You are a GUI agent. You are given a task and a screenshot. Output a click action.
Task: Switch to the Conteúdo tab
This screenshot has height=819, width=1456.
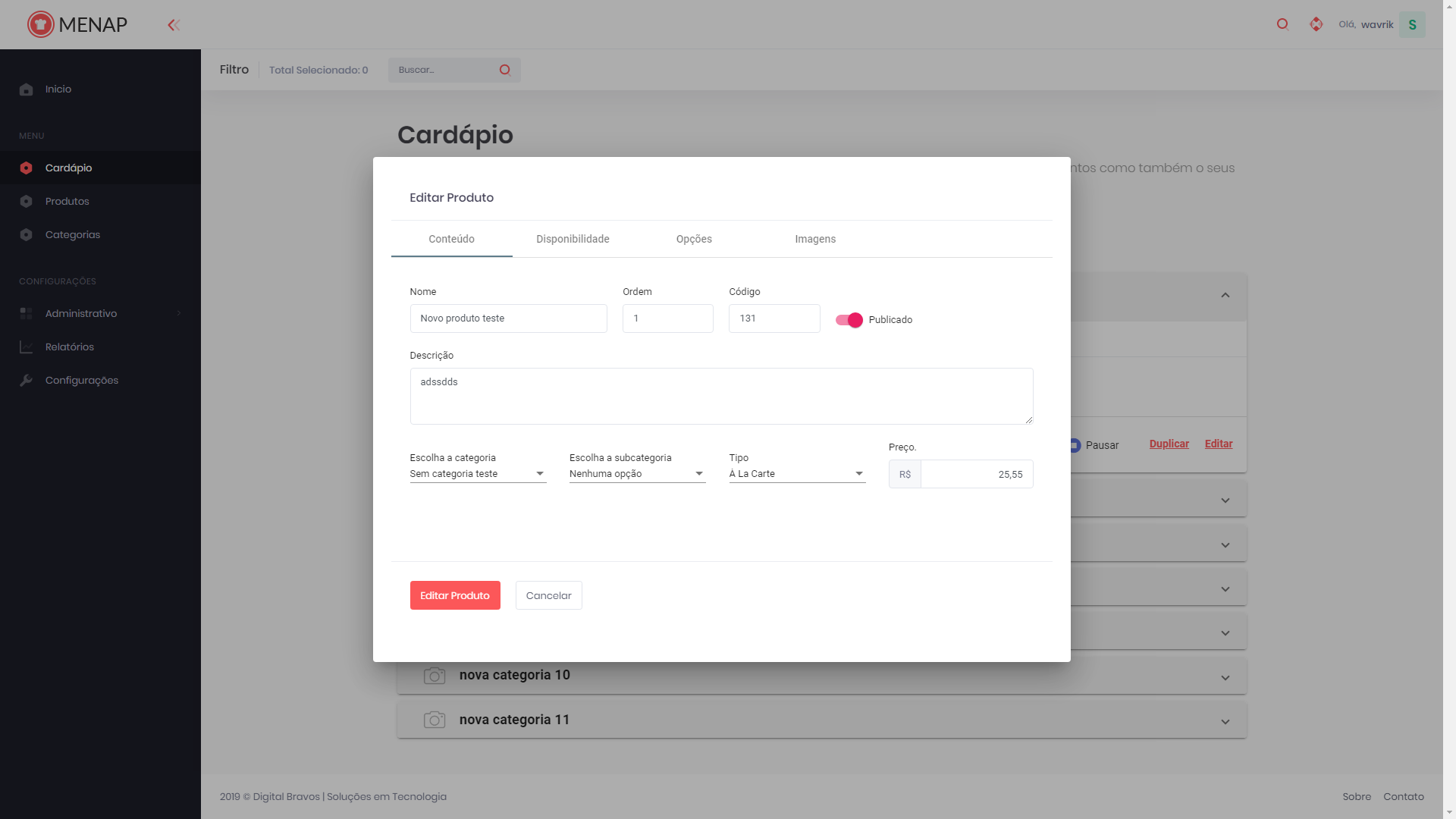pos(452,239)
